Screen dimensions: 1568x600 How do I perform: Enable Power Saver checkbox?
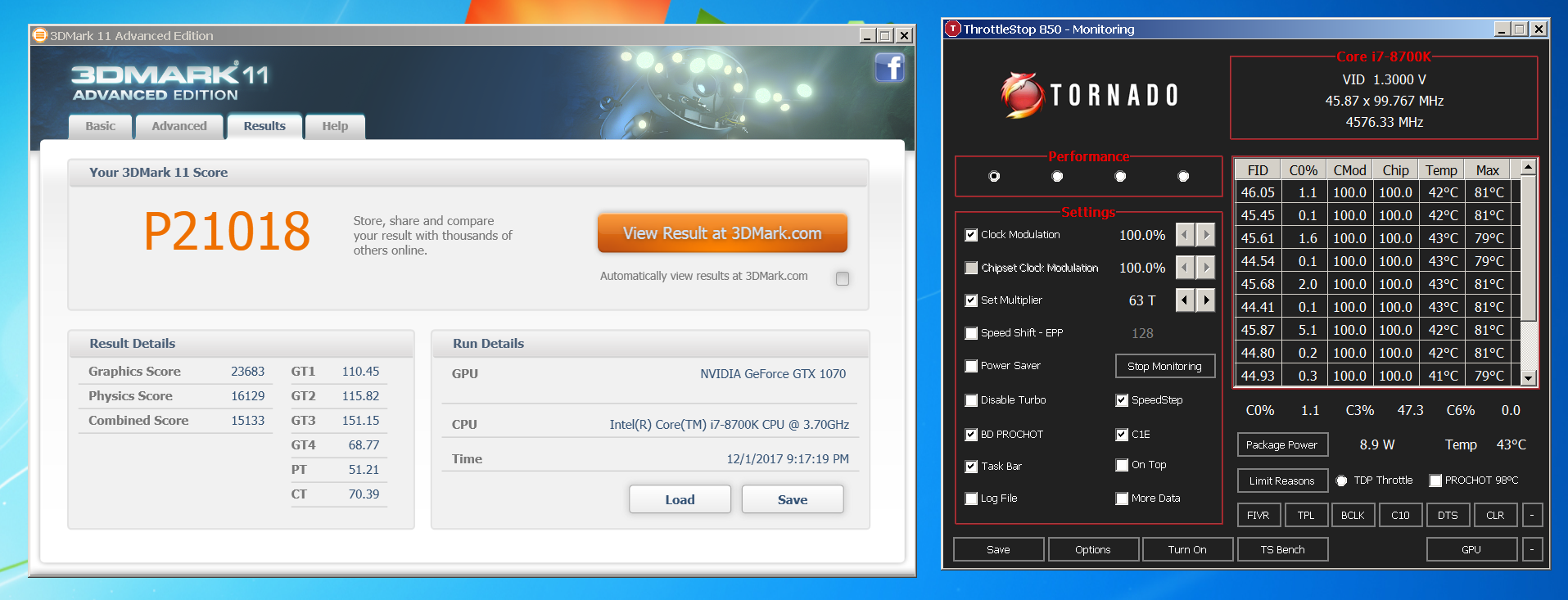click(x=971, y=366)
